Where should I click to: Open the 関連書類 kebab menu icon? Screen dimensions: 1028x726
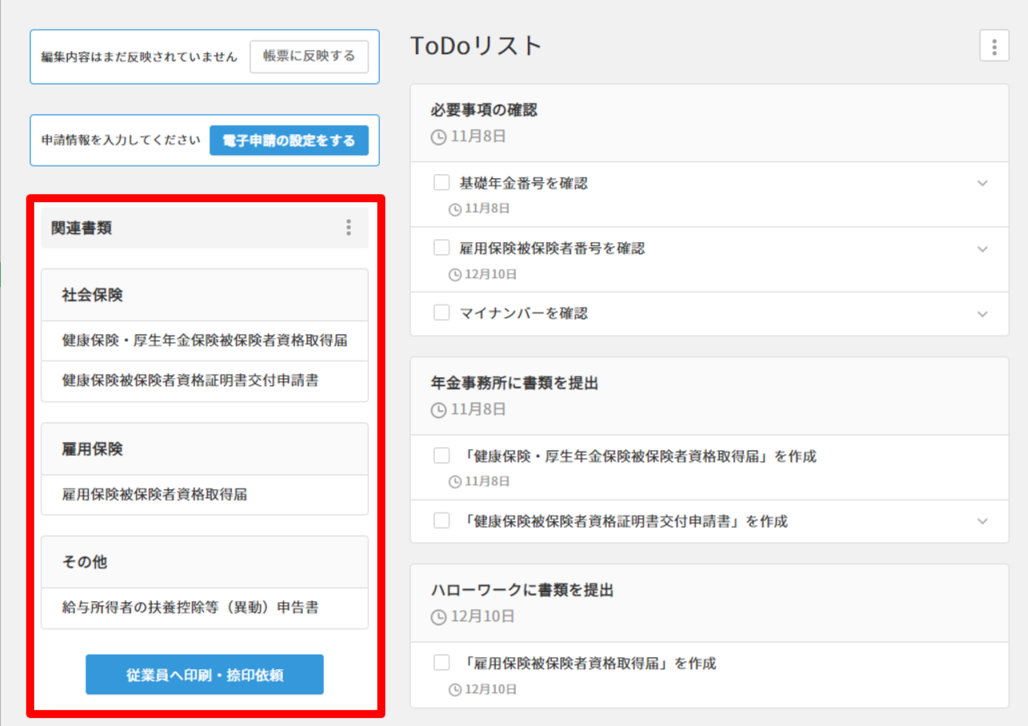[348, 228]
